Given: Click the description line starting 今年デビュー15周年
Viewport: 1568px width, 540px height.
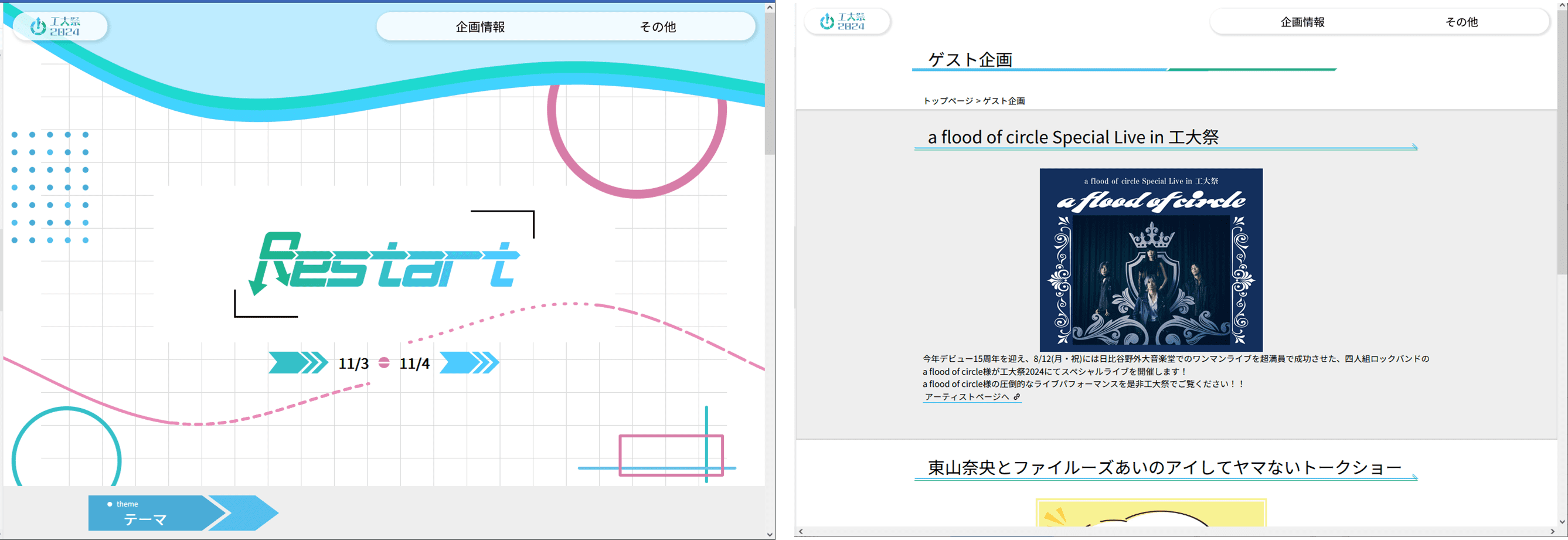Looking at the screenshot, I should pos(1175,359).
